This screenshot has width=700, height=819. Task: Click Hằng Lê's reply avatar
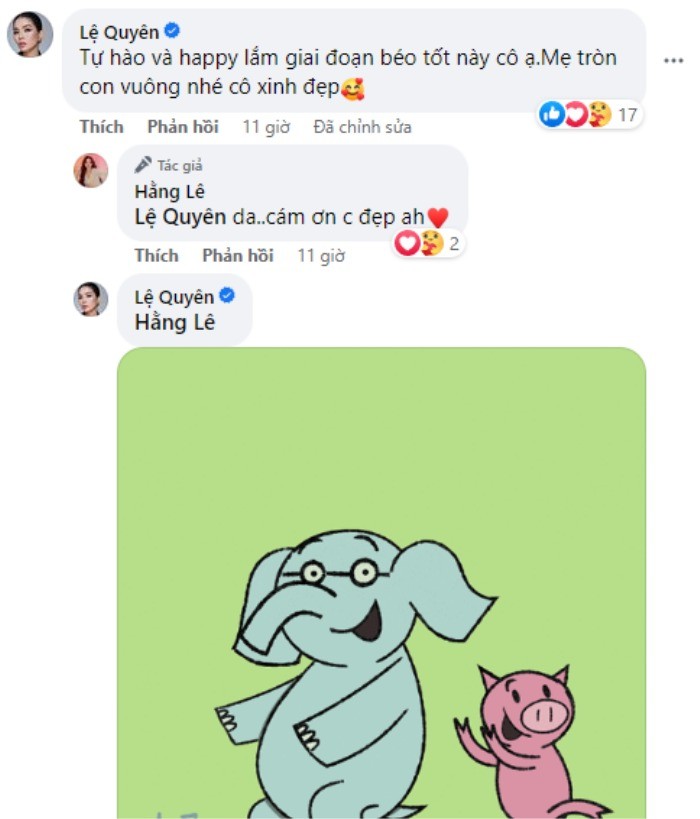click(x=91, y=171)
